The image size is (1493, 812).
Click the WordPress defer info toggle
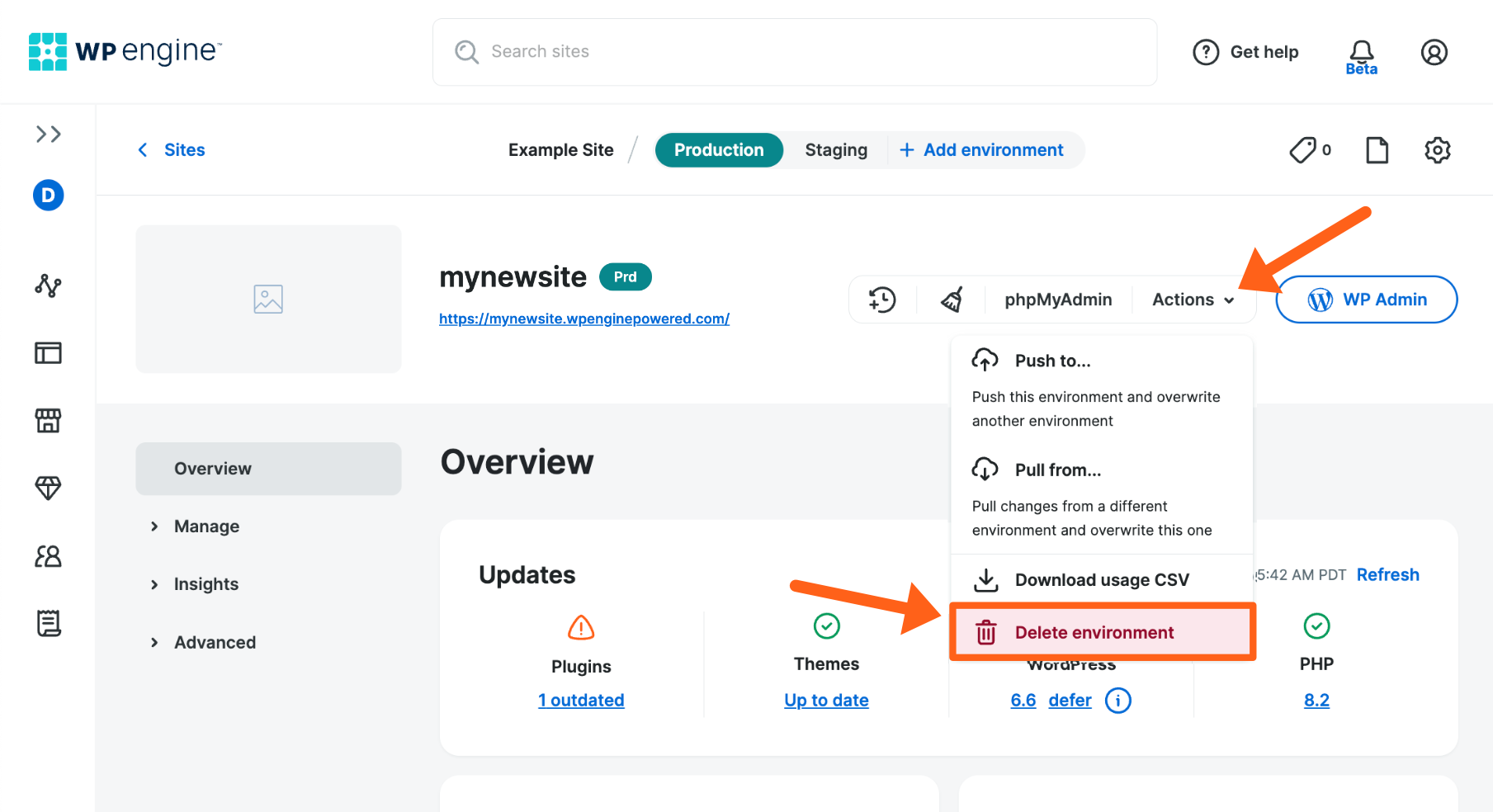tap(1118, 700)
